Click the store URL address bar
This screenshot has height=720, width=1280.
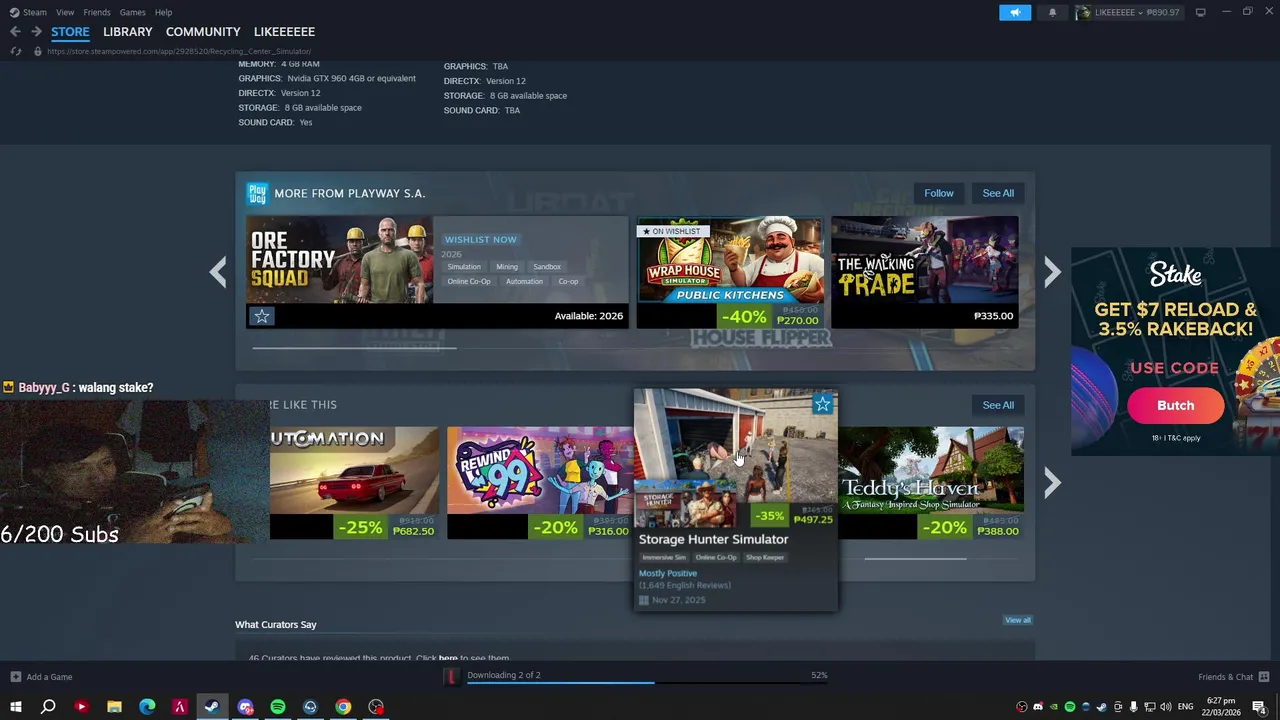pyautogui.click(x=179, y=51)
